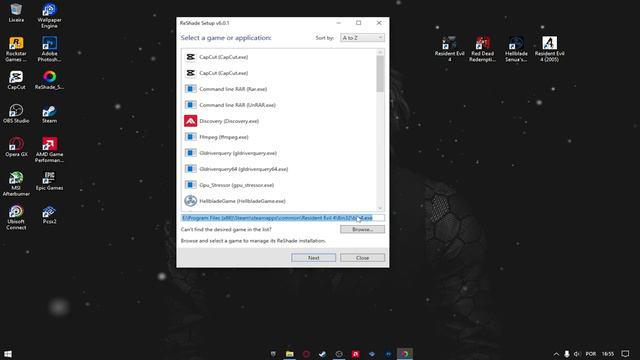Select the second CapCut (CapCut.exe) entry
This screenshot has height=360, width=640.
tap(279, 73)
